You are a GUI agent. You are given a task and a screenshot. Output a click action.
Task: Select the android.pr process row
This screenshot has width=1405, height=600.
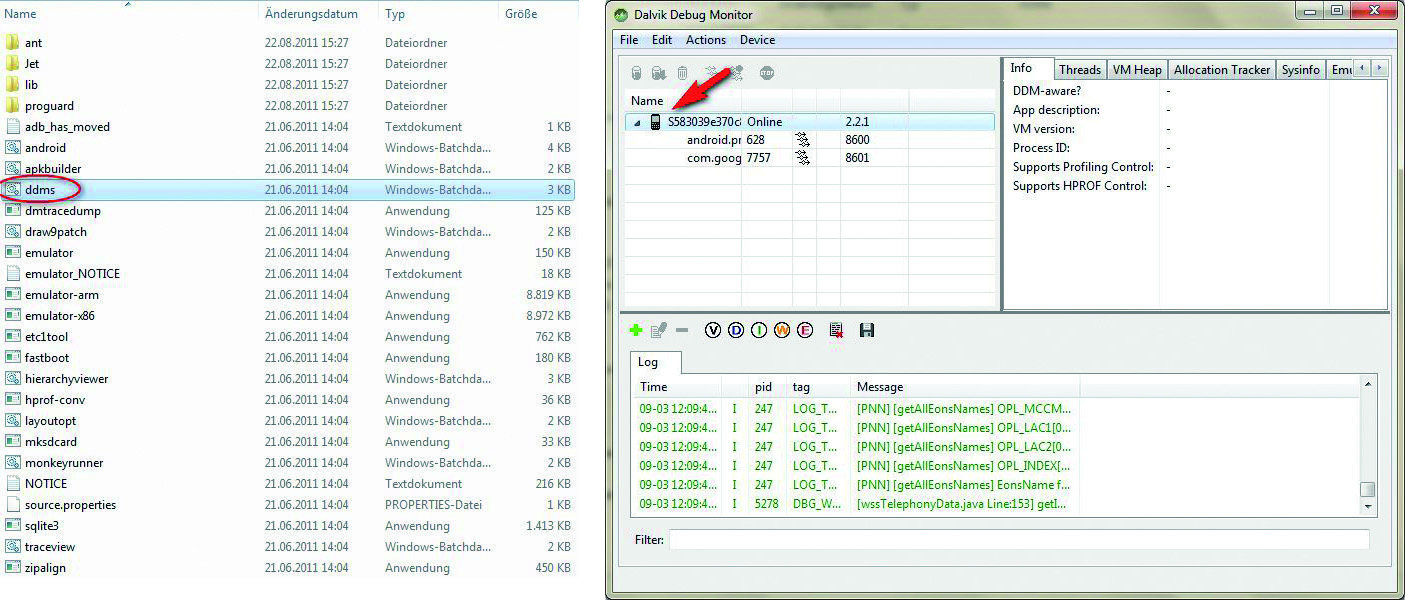pos(810,140)
